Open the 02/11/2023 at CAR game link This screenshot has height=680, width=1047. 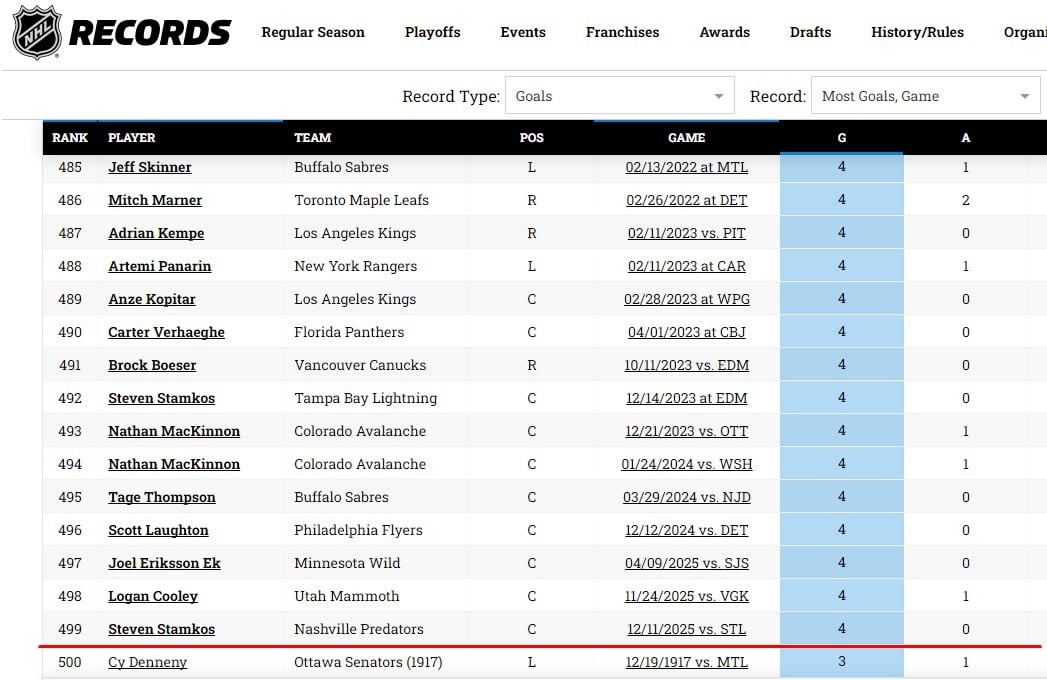click(686, 266)
